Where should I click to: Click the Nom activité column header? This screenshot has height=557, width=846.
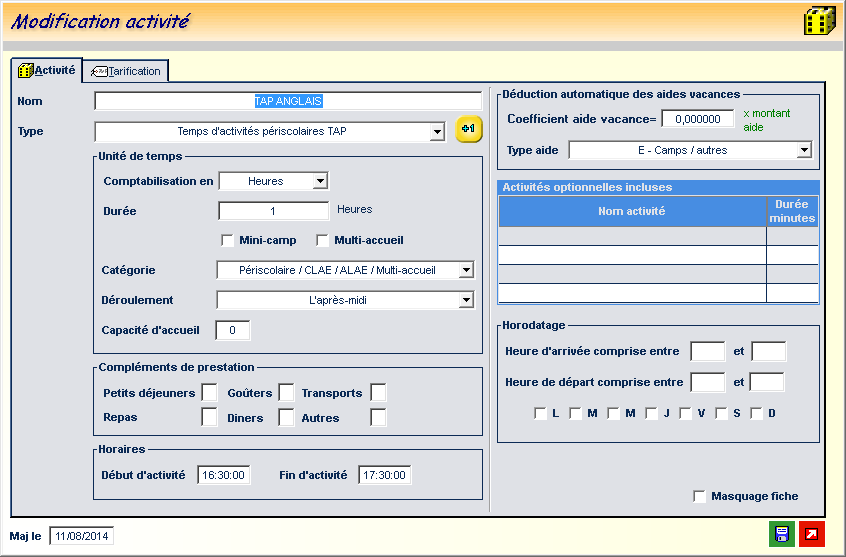click(x=632, y=211)
